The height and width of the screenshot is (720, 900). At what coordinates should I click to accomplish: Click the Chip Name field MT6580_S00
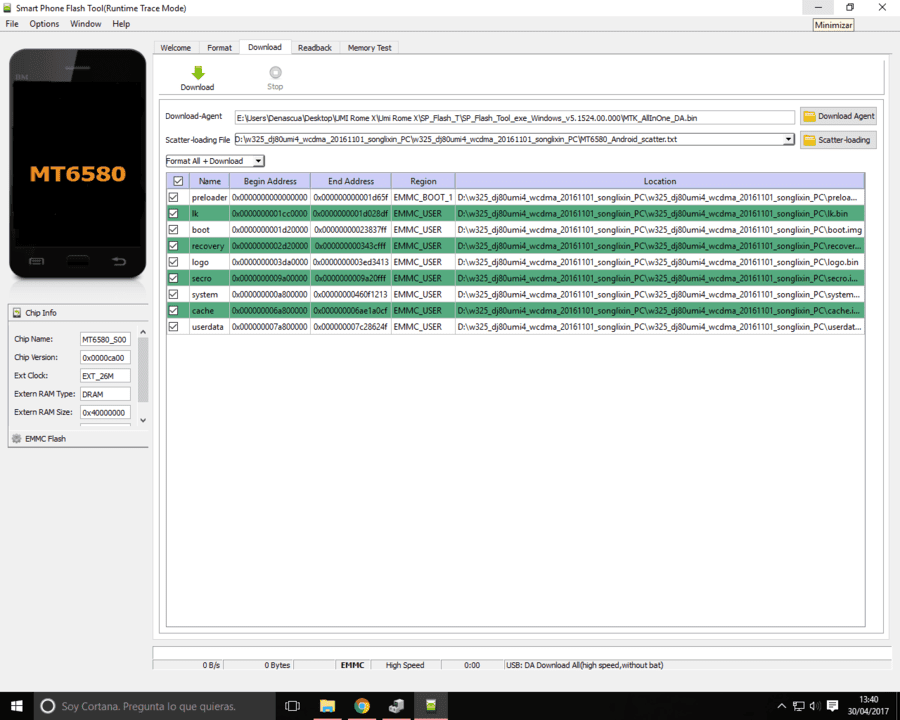point(105,339)
